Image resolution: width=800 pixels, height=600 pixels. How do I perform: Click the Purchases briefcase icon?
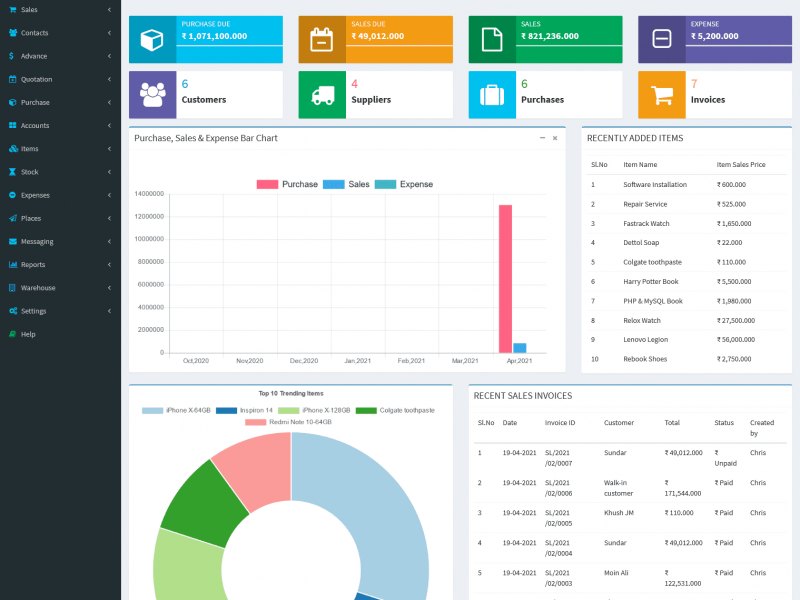[492, 95]
